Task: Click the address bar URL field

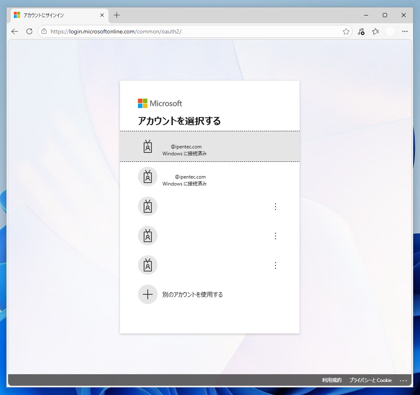Action: pos(195,32)
